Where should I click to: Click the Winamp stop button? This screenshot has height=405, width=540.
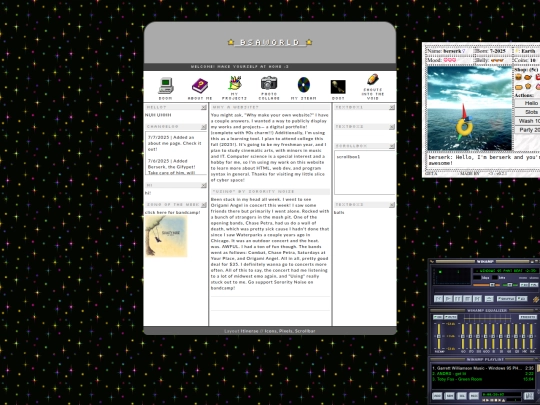pos(467,299)
